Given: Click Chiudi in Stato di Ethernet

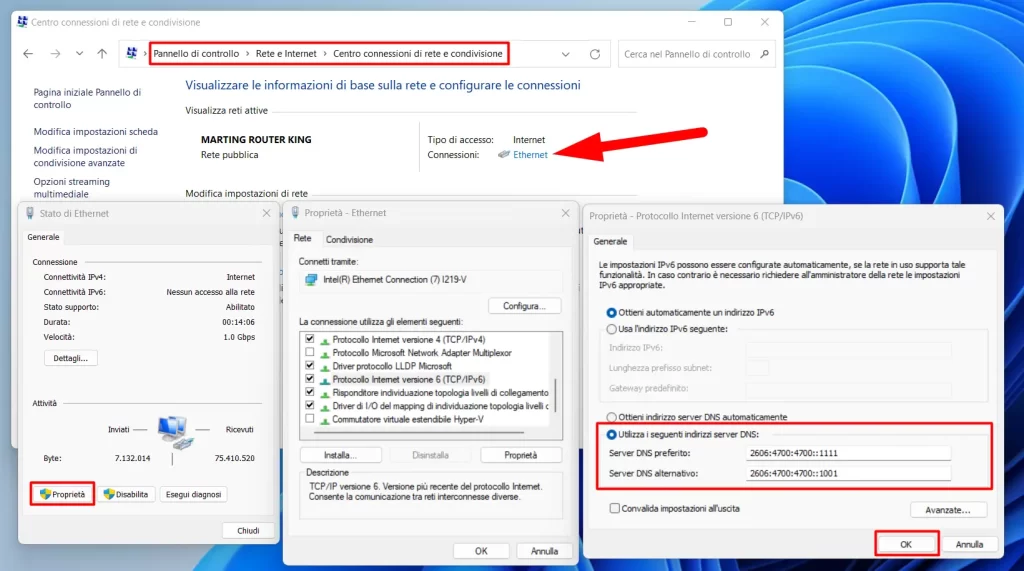Looking at the screenshot, I should tap(248, 530).
